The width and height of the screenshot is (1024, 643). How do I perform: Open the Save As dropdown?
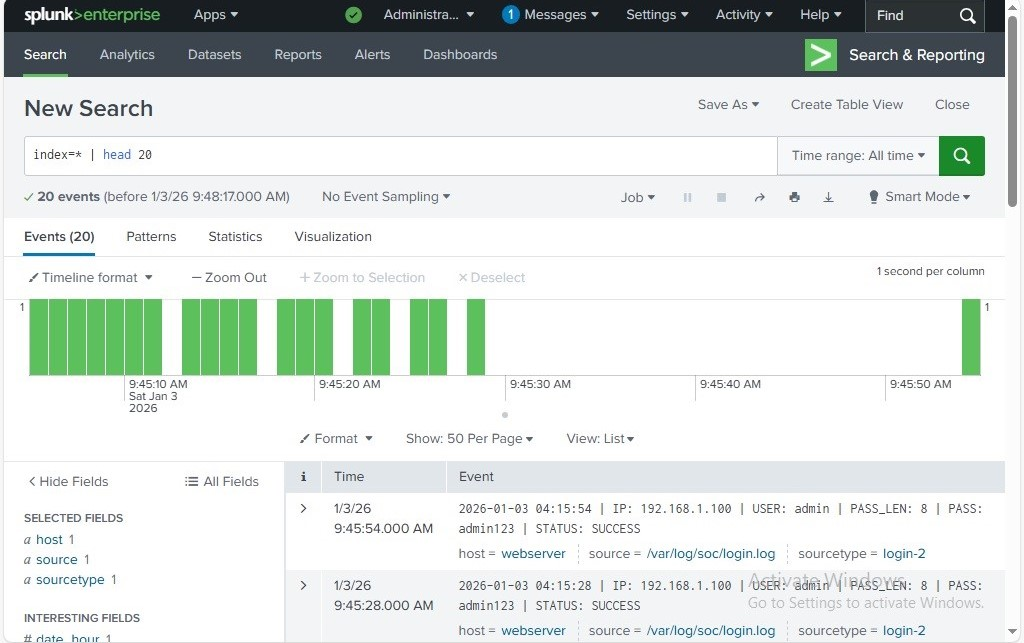(728, 104)
